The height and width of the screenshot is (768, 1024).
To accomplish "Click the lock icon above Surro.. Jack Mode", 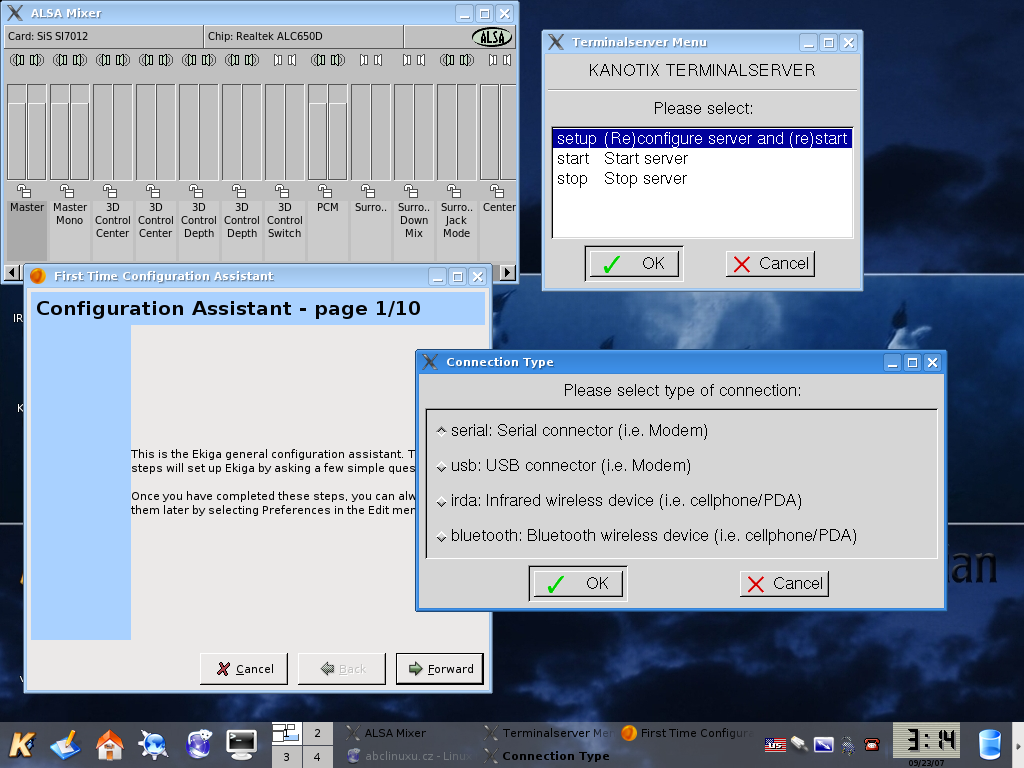I will click(455, 191).
